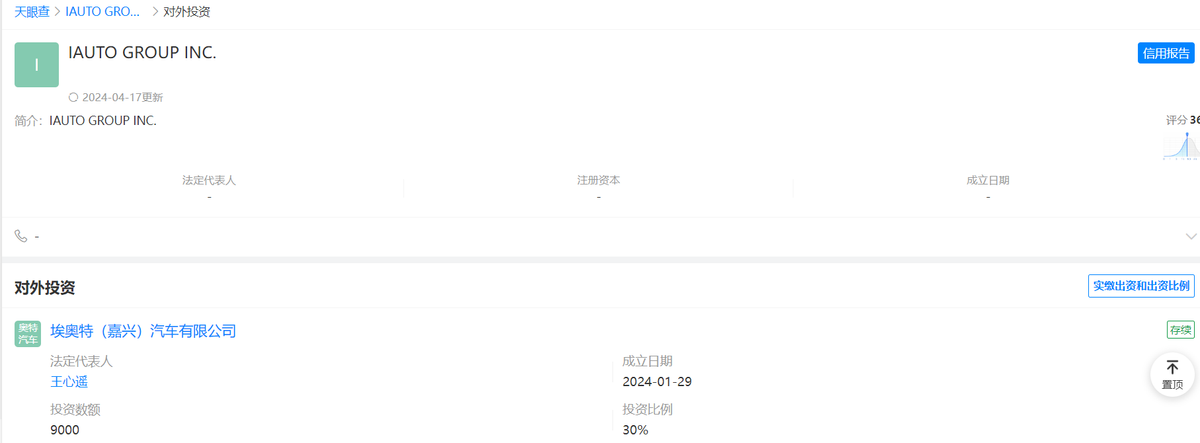The width and height of the screenshot is (1200, 443).
Task: Click the 评分 score label
Action: (x=1177, y=120)
